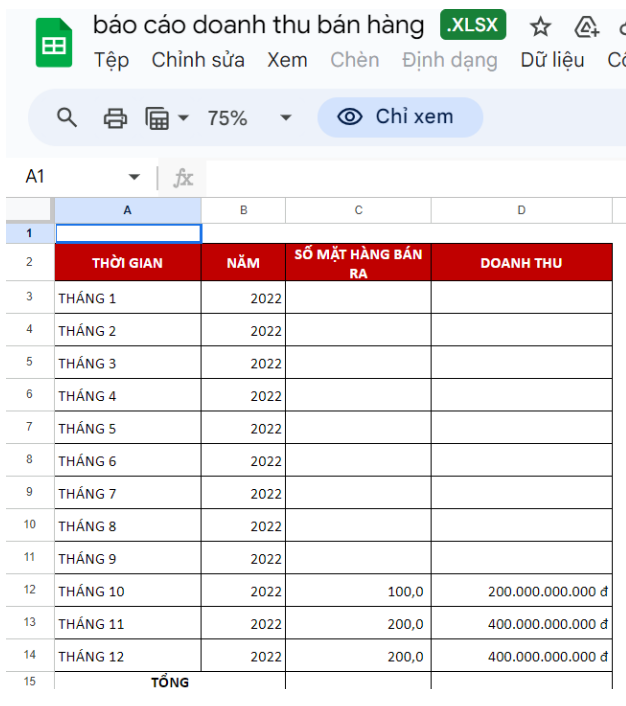The height and width of the screenshot is (706, 626).
Task: Open the Xem menu
Action: click(x=287, y=60)
